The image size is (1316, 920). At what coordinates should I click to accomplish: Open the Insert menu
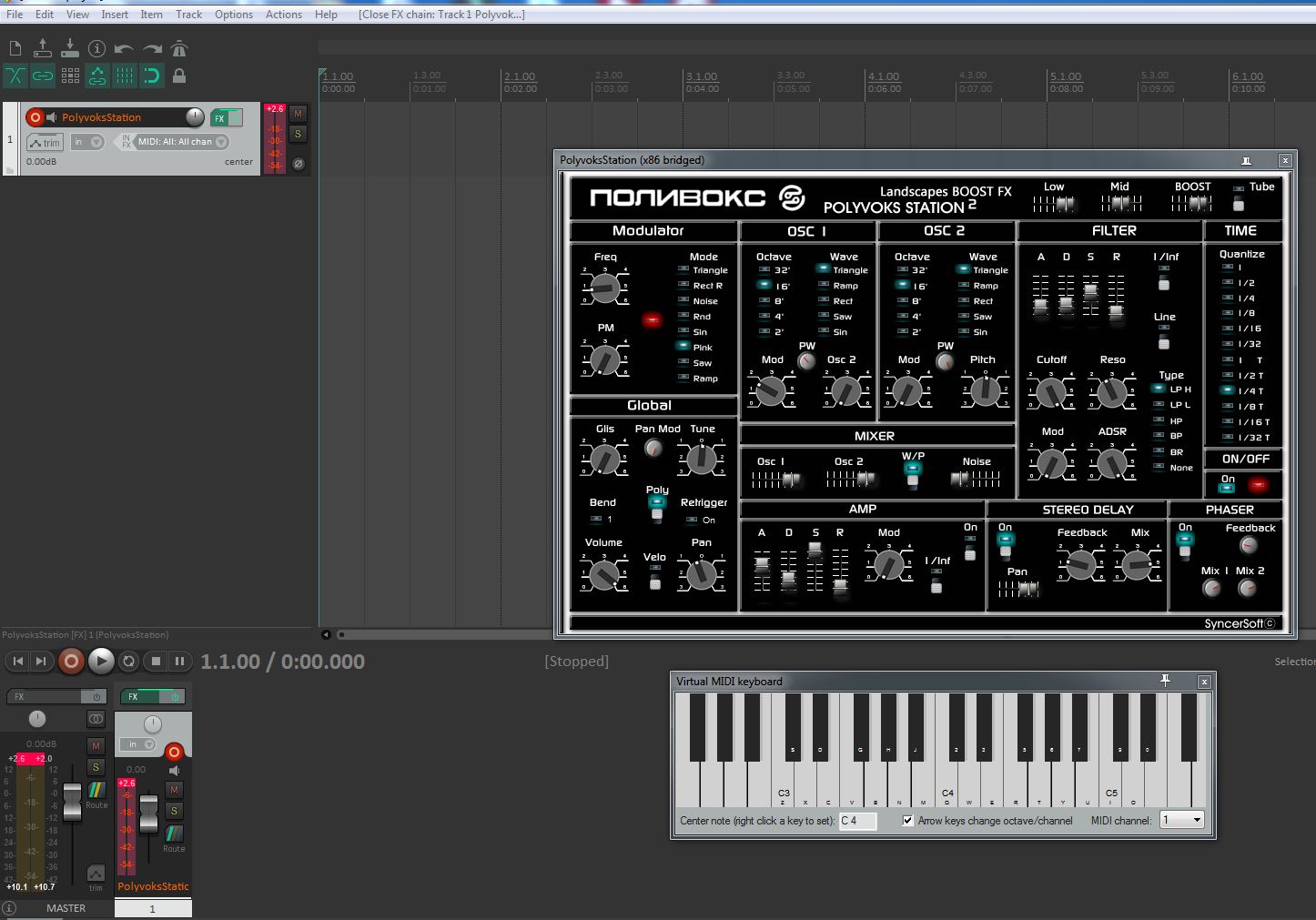115,15
